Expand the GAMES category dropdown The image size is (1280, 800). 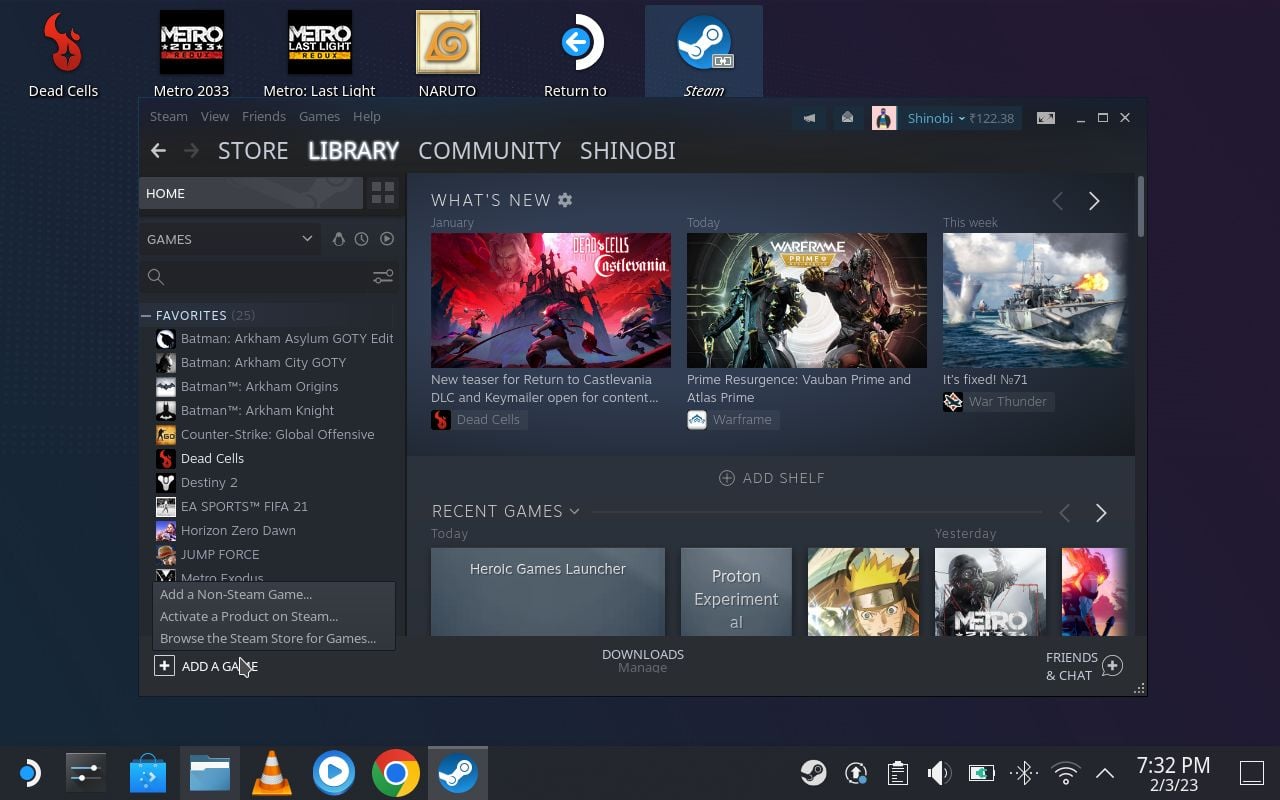point(228,239)
